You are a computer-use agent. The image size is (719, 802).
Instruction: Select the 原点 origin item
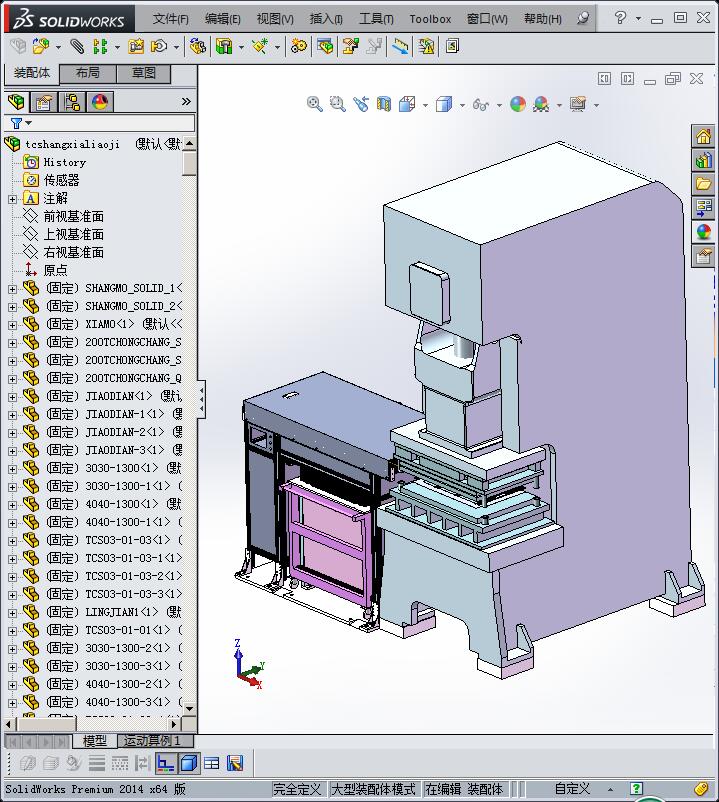[x=55, y=271]
